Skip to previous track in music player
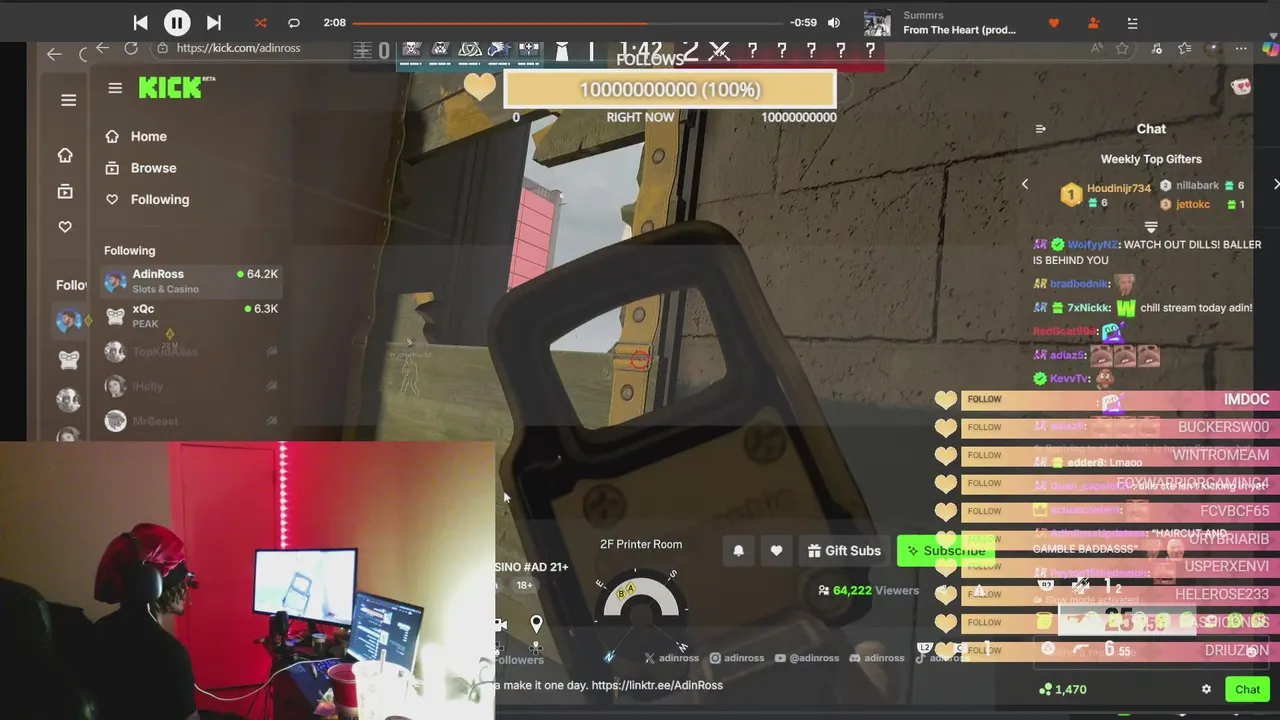Viewport: 1280px width, 720px height. click(140, 23)
